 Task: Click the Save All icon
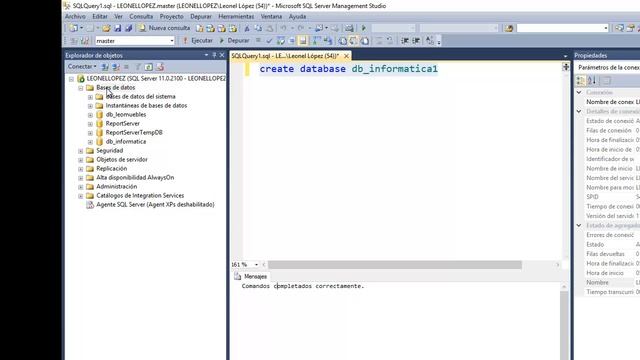(129, 28)
